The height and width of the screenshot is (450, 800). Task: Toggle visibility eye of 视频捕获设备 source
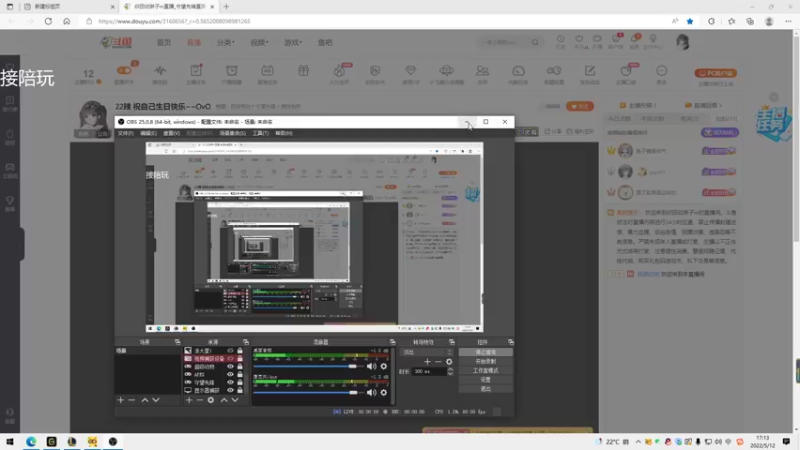[x=230, y=359]
